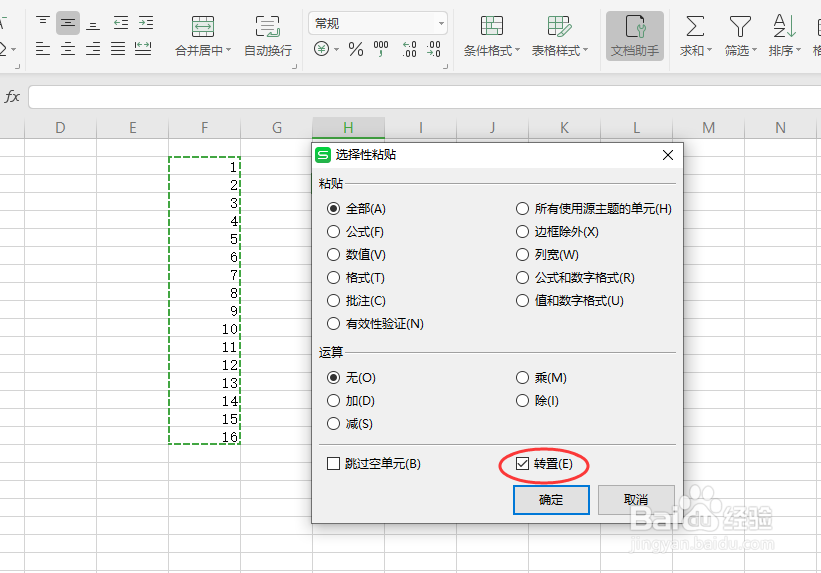Close the 选择性粘贴 dialog
821x573 pixels.
[x=668, y=155]
